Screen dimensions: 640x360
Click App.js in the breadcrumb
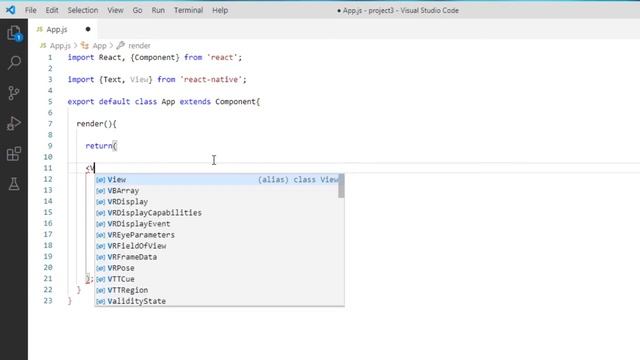(60, 46)
